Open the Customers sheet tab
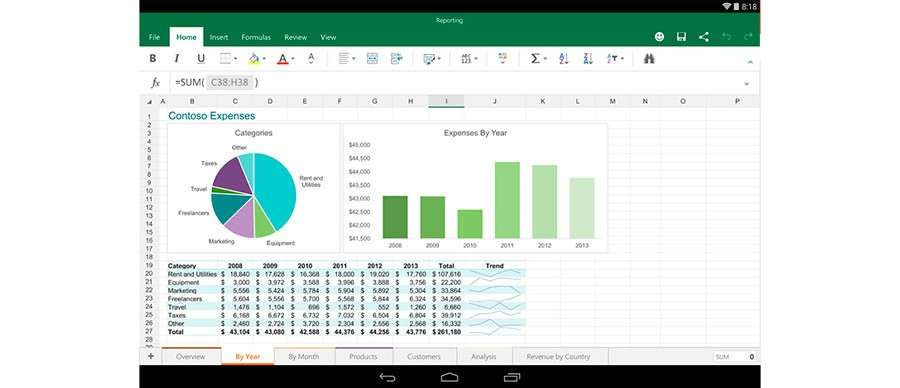900x388 pixels. (424, 356)
